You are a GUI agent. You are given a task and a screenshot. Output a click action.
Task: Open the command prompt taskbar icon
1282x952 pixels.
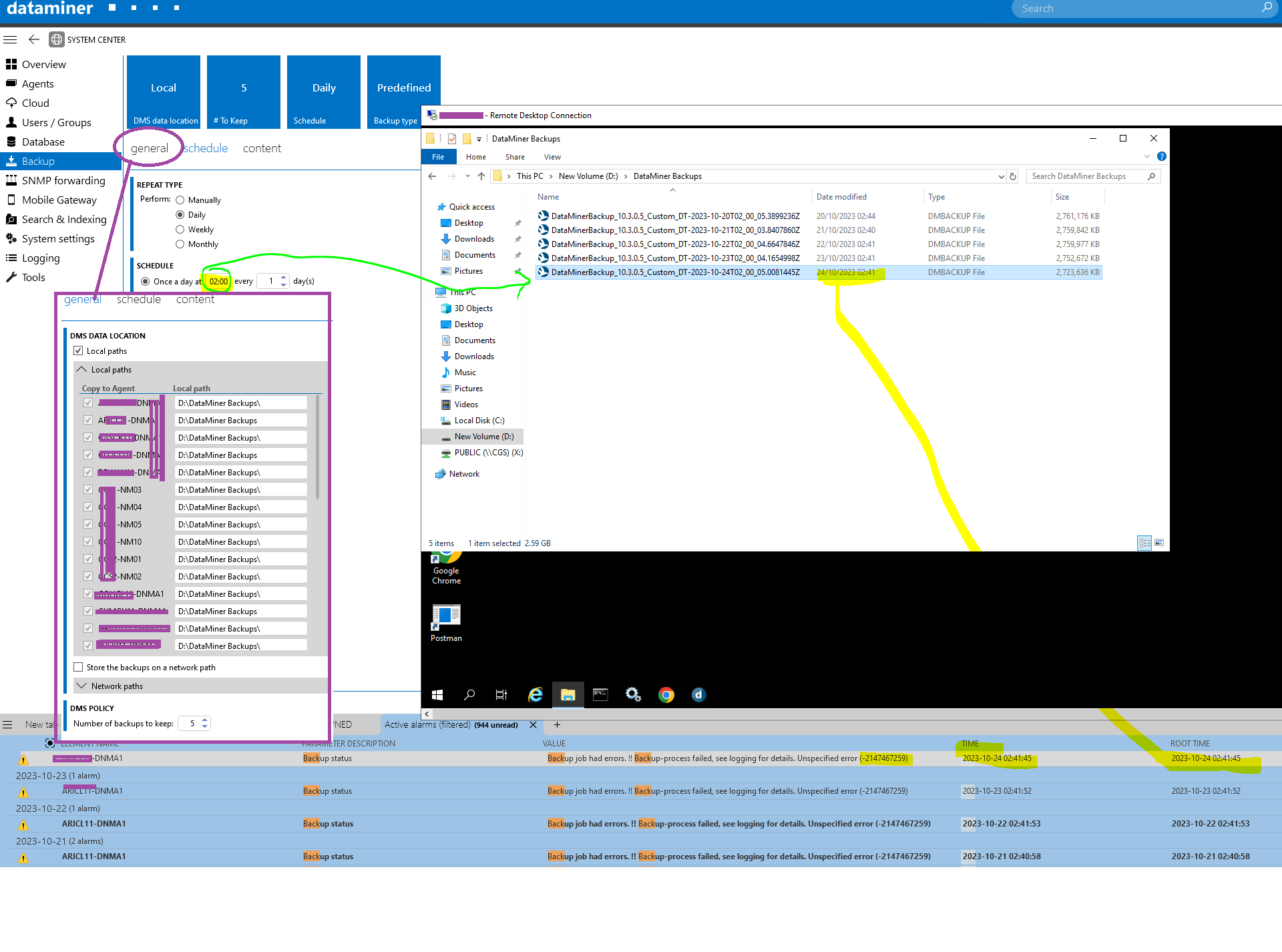[600, 695]
